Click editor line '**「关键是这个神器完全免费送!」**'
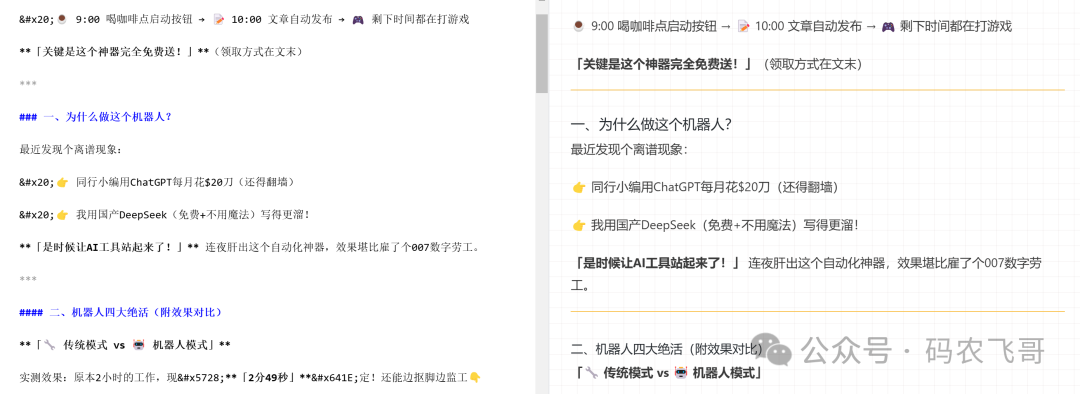The width and height of the screenshot is (1080, 394). pyautogui.click(x=161, y=52)
